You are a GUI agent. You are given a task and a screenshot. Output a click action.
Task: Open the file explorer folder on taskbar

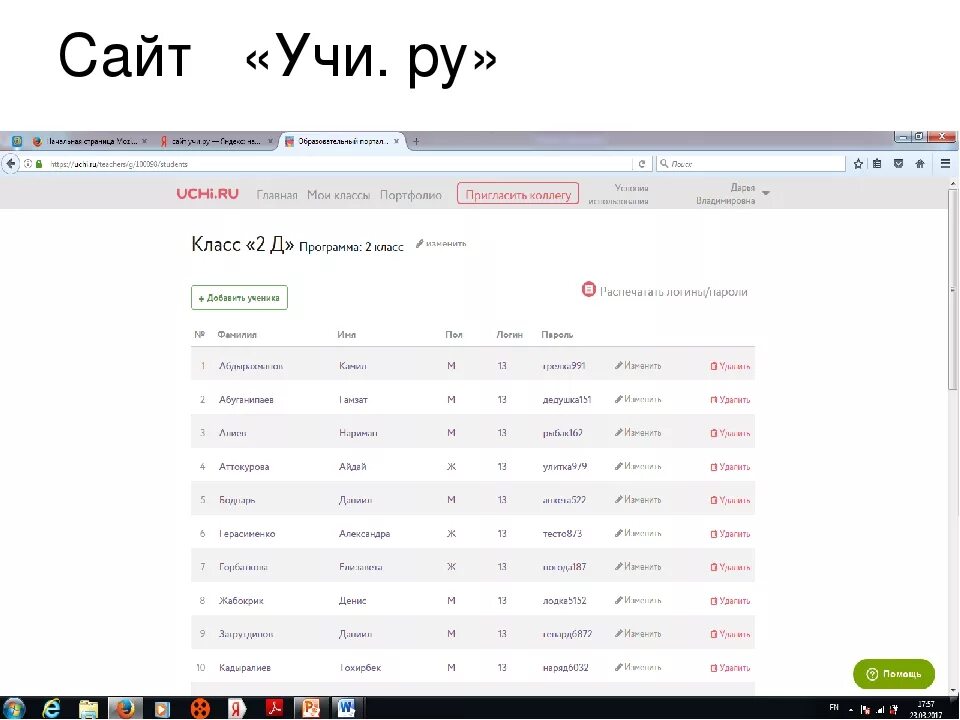(88, 708)
